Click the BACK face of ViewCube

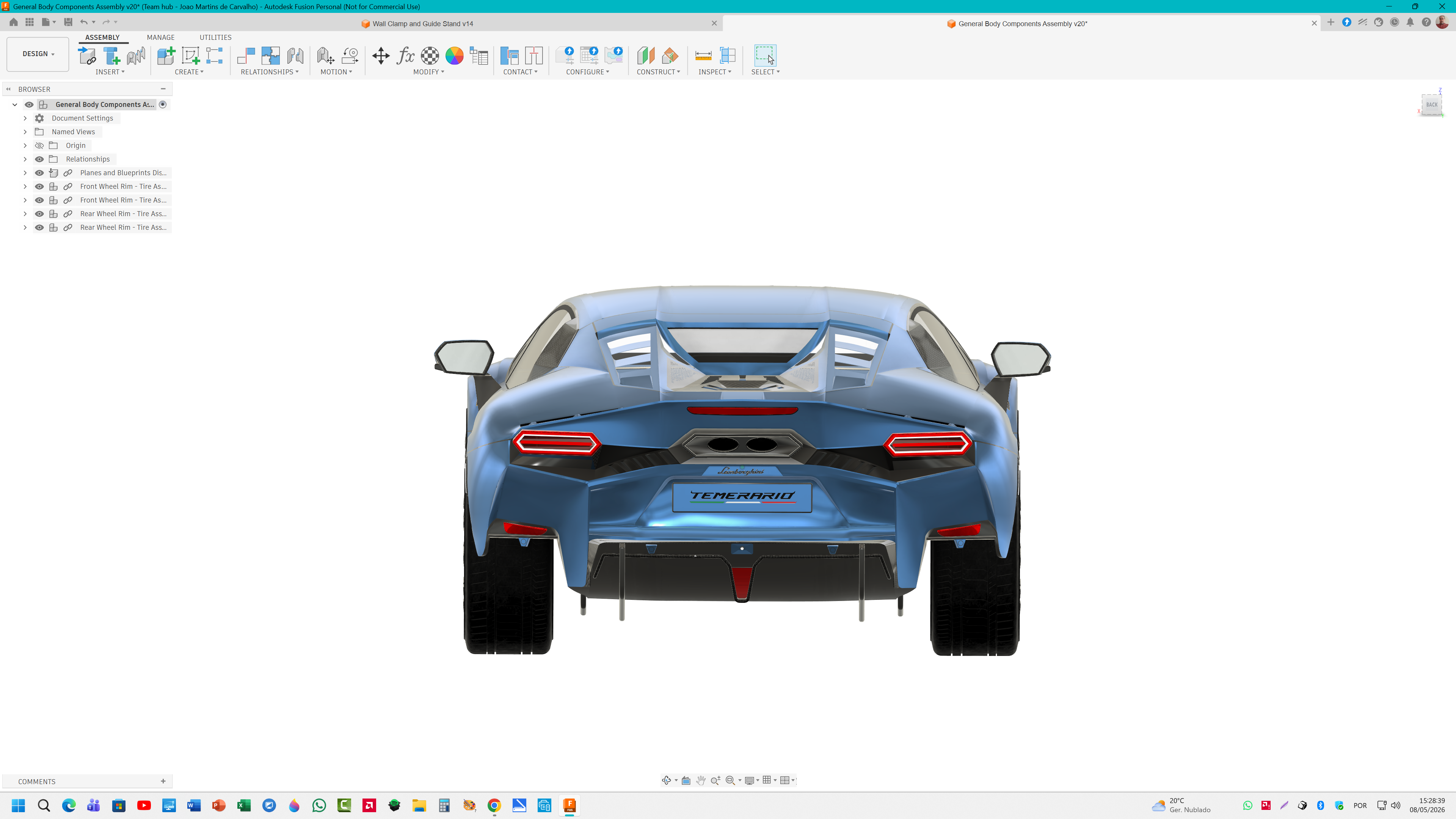[1432, 105]
